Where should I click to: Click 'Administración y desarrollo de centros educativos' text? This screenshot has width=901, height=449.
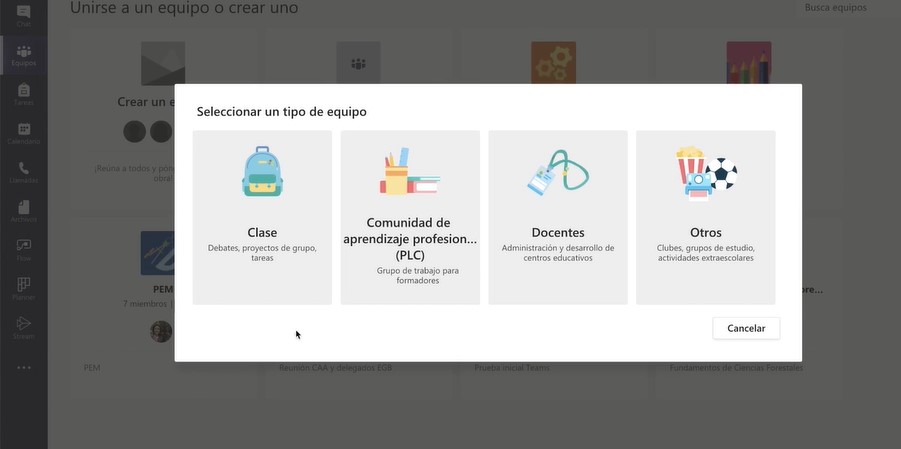click(x=558, y=254)
